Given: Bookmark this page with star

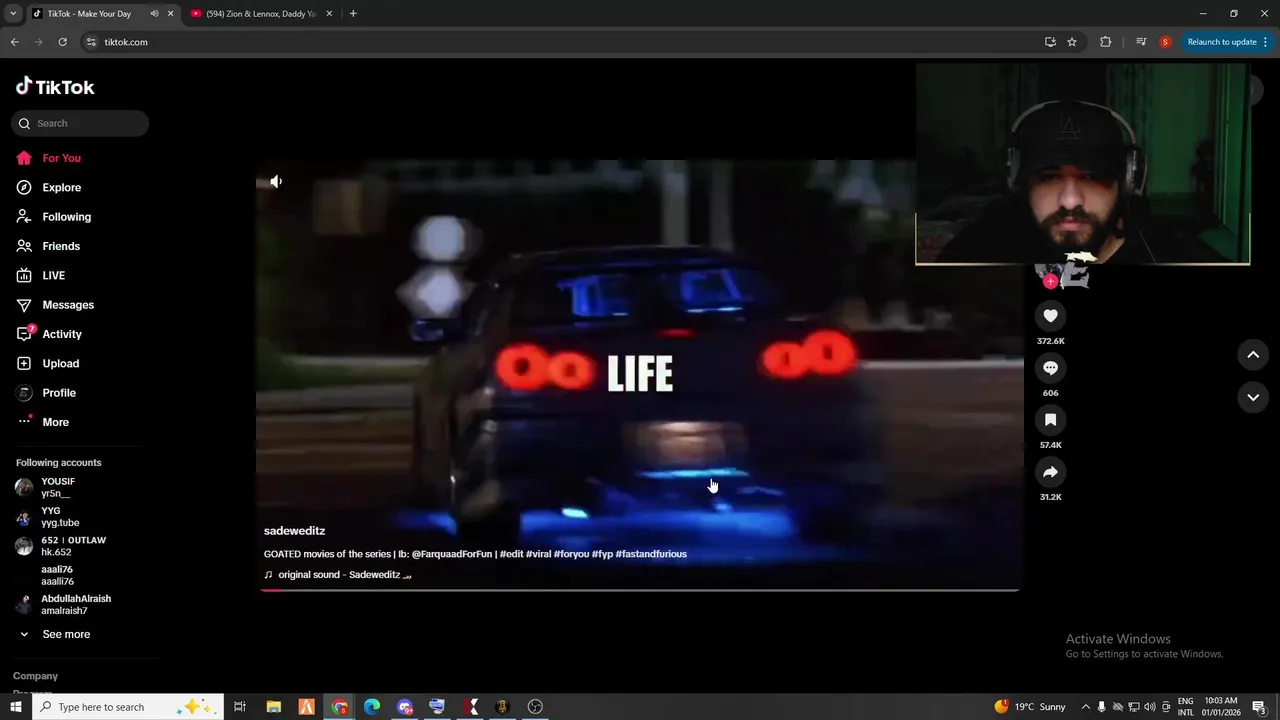Looking at the screenshot, I should click(x=1072, y=42).
